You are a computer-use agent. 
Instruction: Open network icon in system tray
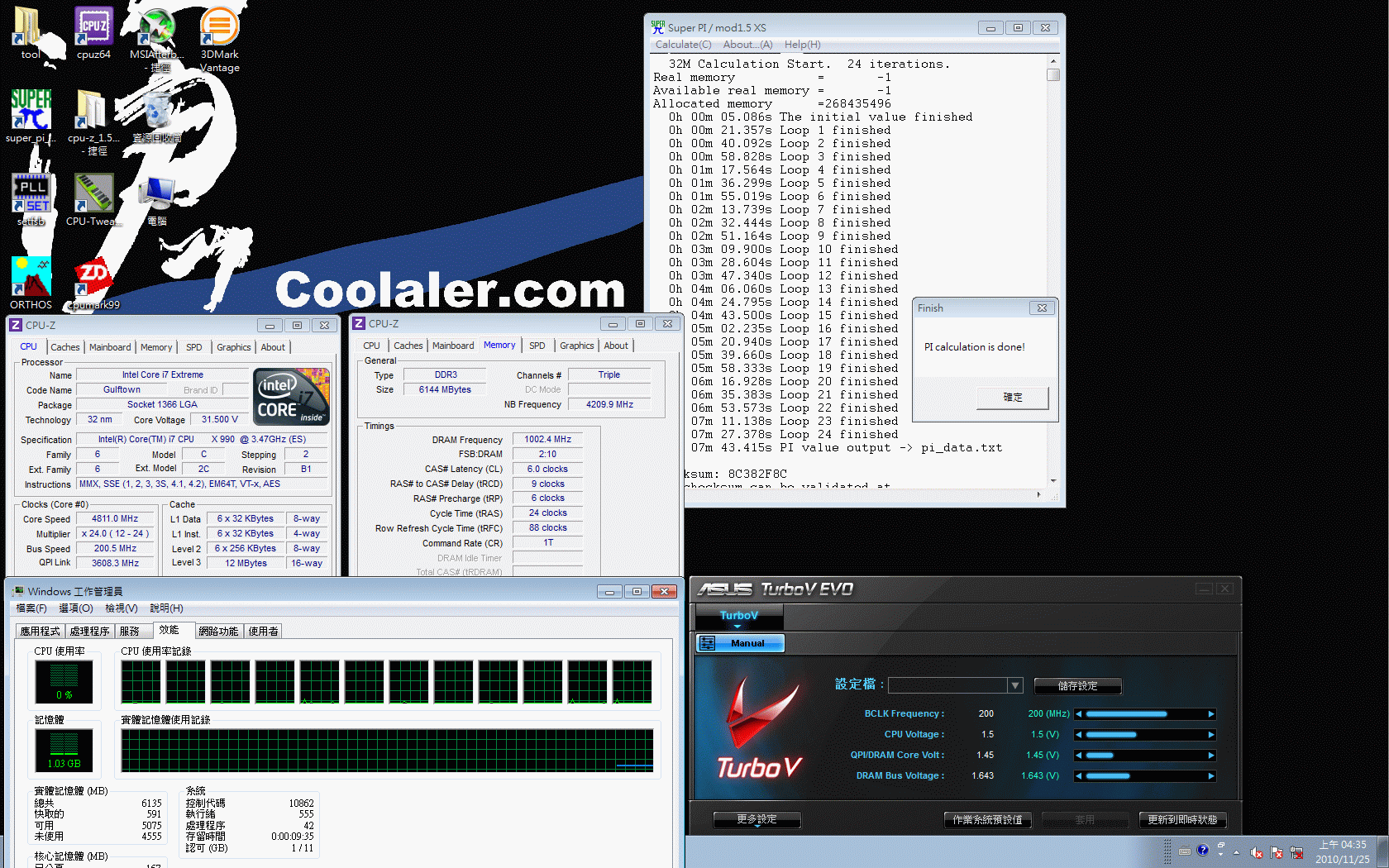[1296, 852]
